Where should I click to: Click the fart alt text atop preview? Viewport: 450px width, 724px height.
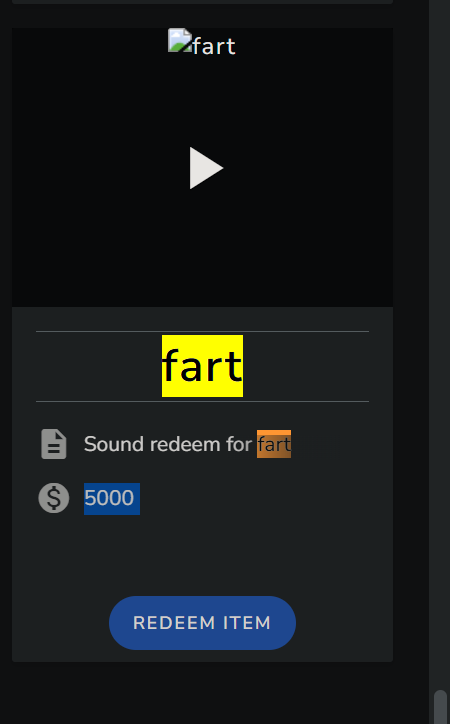214,46
